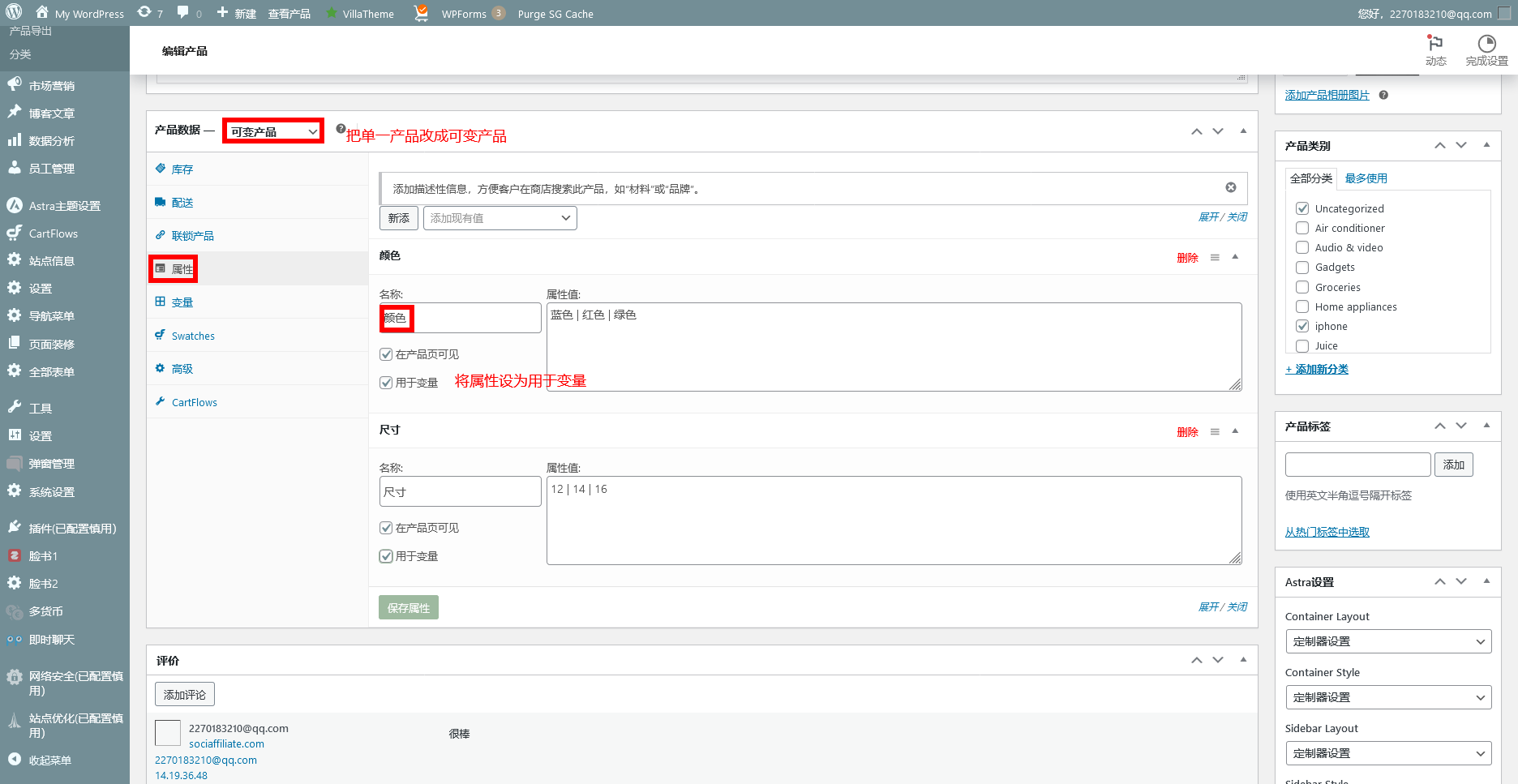Open the 可变产品 product type dropdown
The width and height of the screenshot is (1518, 784).
pyautogui.click(x=272, y=131)
